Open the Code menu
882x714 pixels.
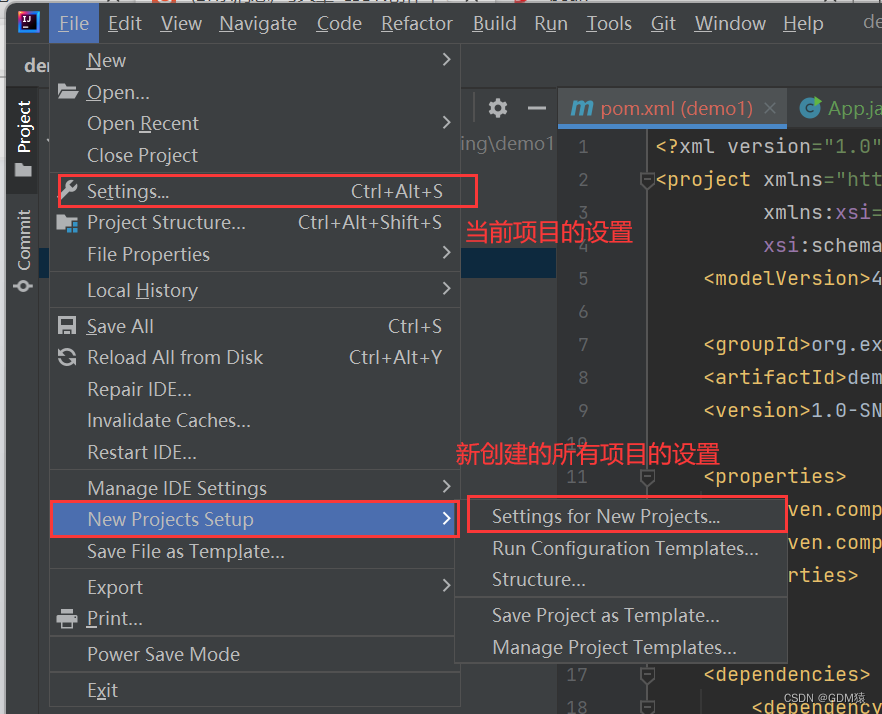339,24
